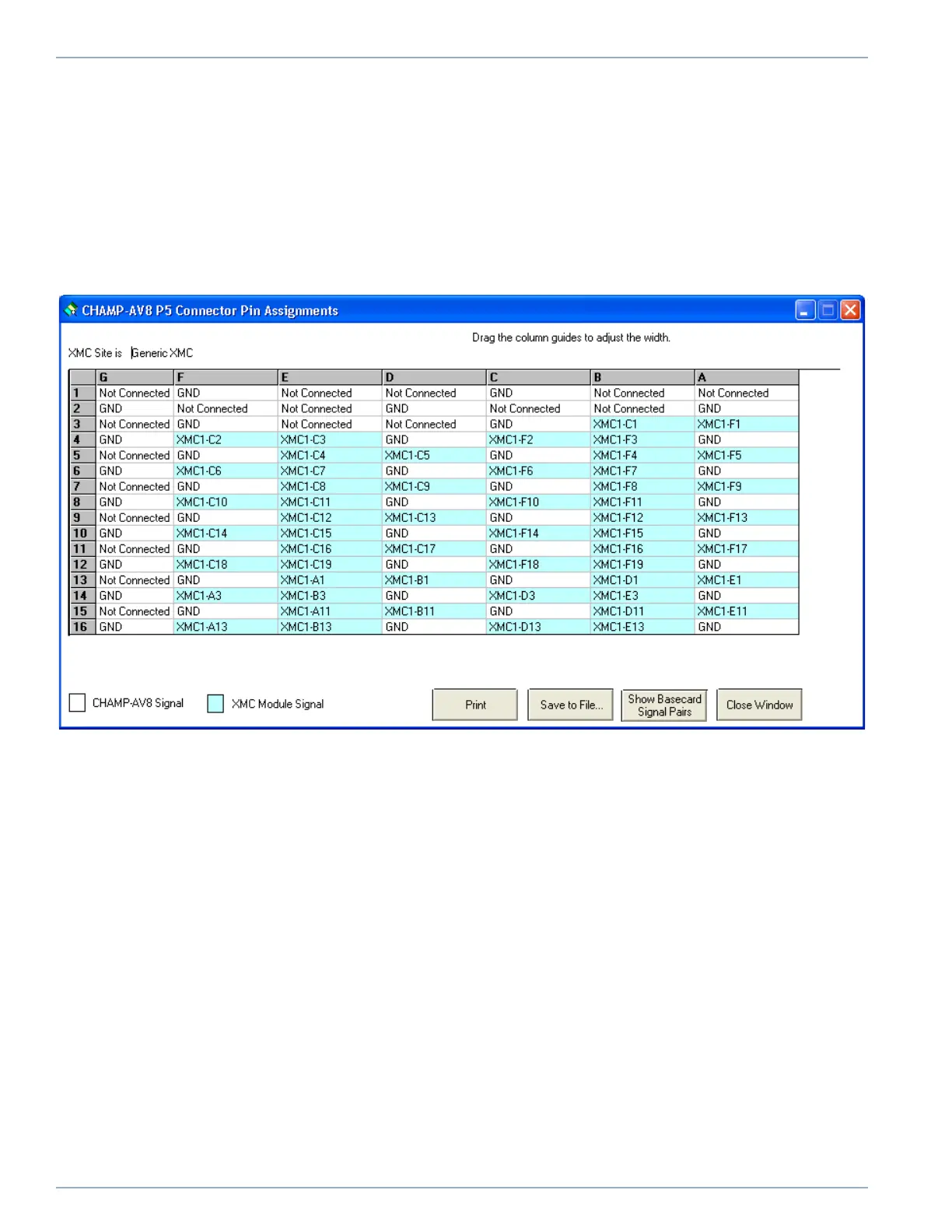Click cell XMC1-C14

pos(226,533)
